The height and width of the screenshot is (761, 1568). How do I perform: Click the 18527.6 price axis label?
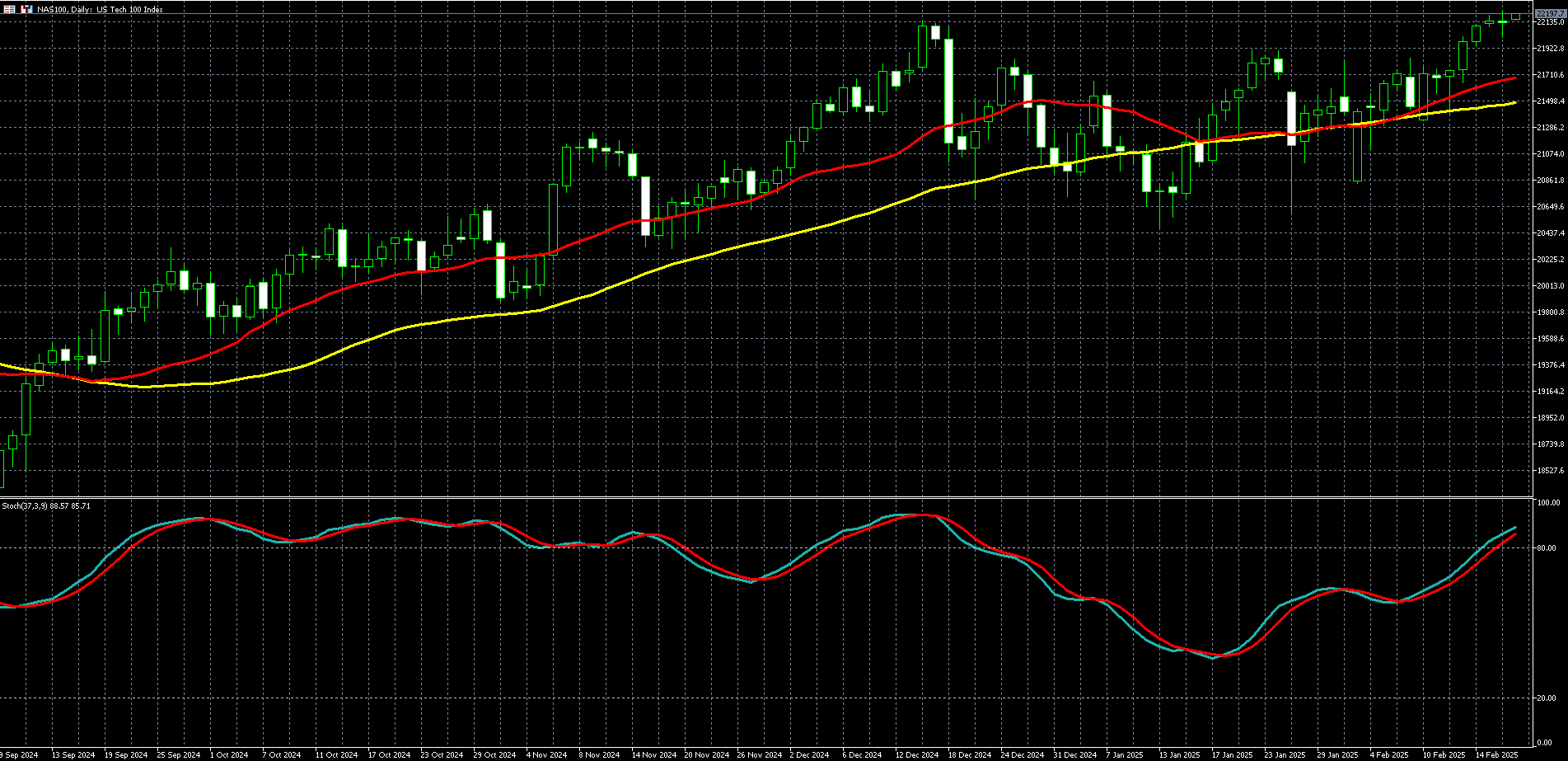pos(1550,471)
